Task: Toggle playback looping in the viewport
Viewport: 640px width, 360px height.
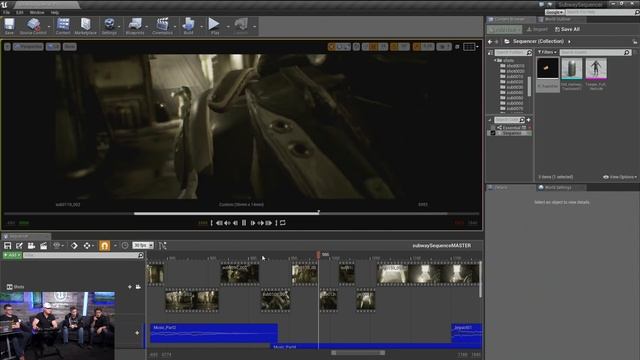Action: click(x=282, y=223)
